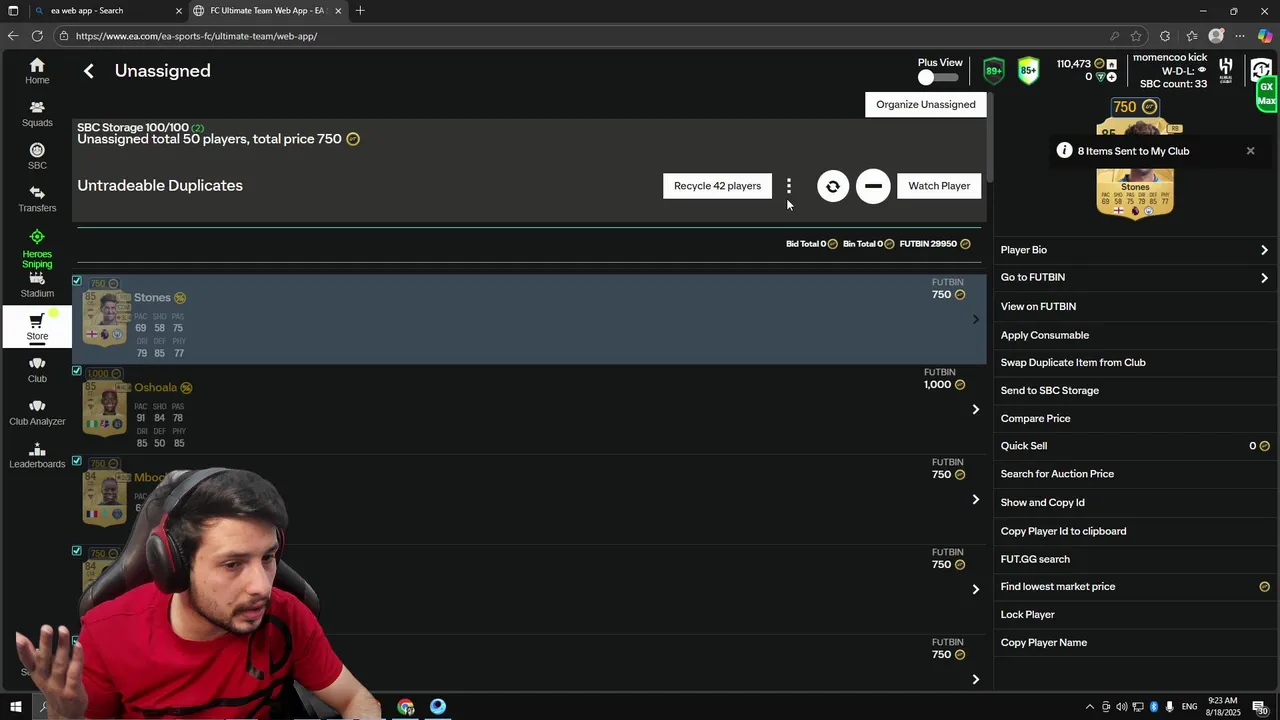1280x720 pixels.
Task: Expand the fourth player row arrow
Action: tap(976, 589)
